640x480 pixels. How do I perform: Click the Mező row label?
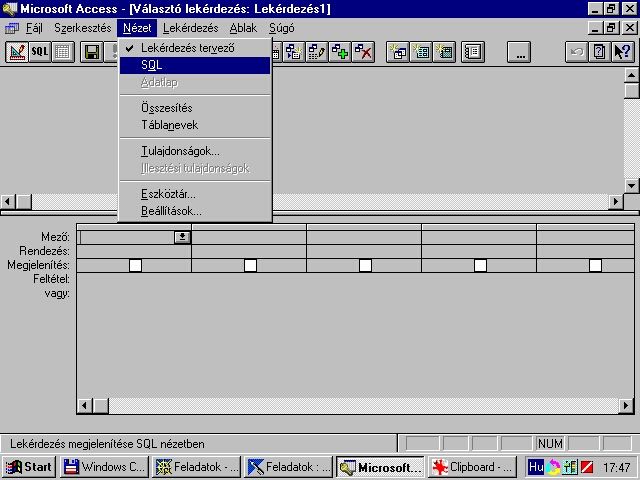click(55, 237)
